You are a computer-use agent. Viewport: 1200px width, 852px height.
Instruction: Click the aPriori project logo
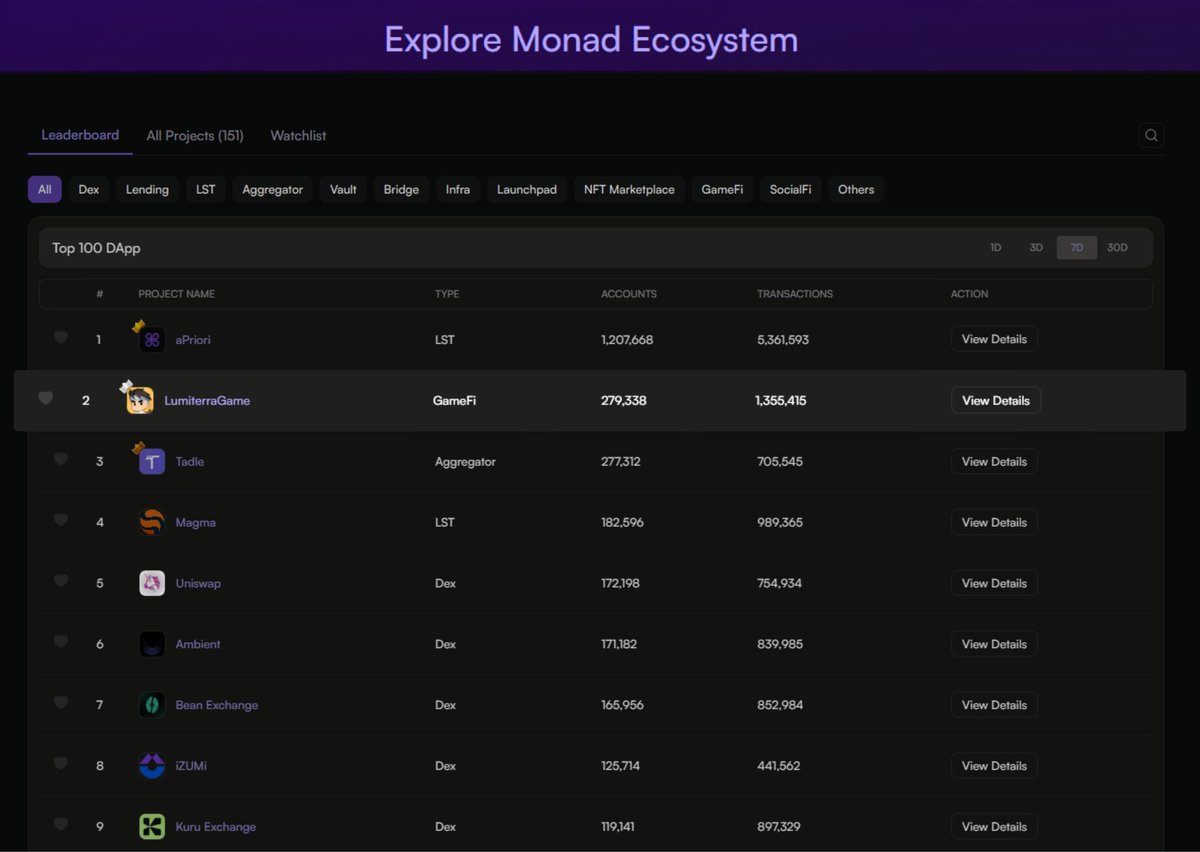pyautogui.click(x=151, y=339)
